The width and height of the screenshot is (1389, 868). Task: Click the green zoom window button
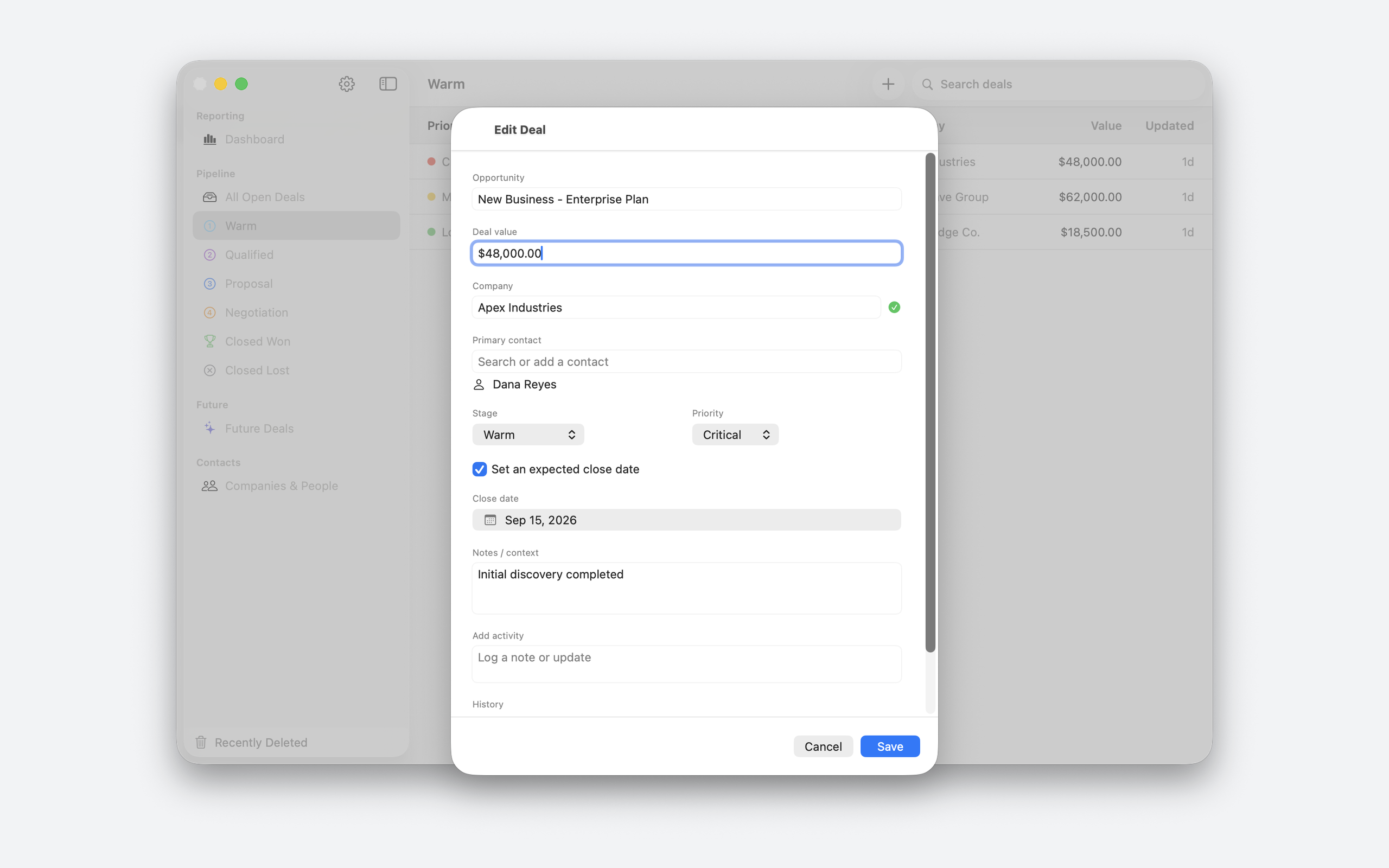241,84
